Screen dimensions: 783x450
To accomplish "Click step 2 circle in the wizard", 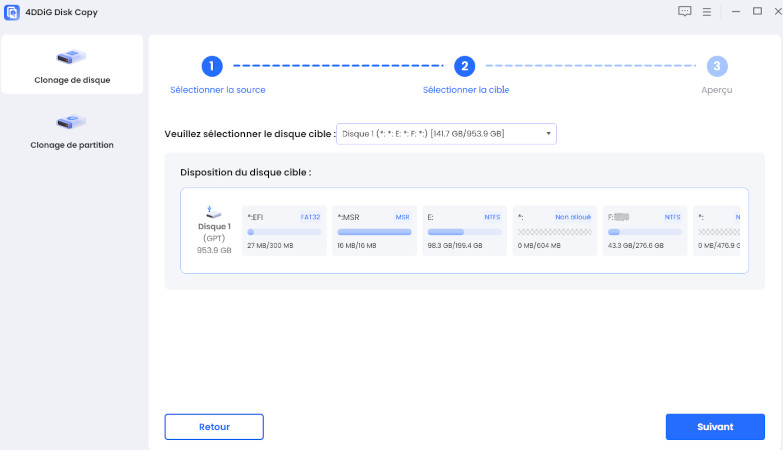I will tap(464, 66).
